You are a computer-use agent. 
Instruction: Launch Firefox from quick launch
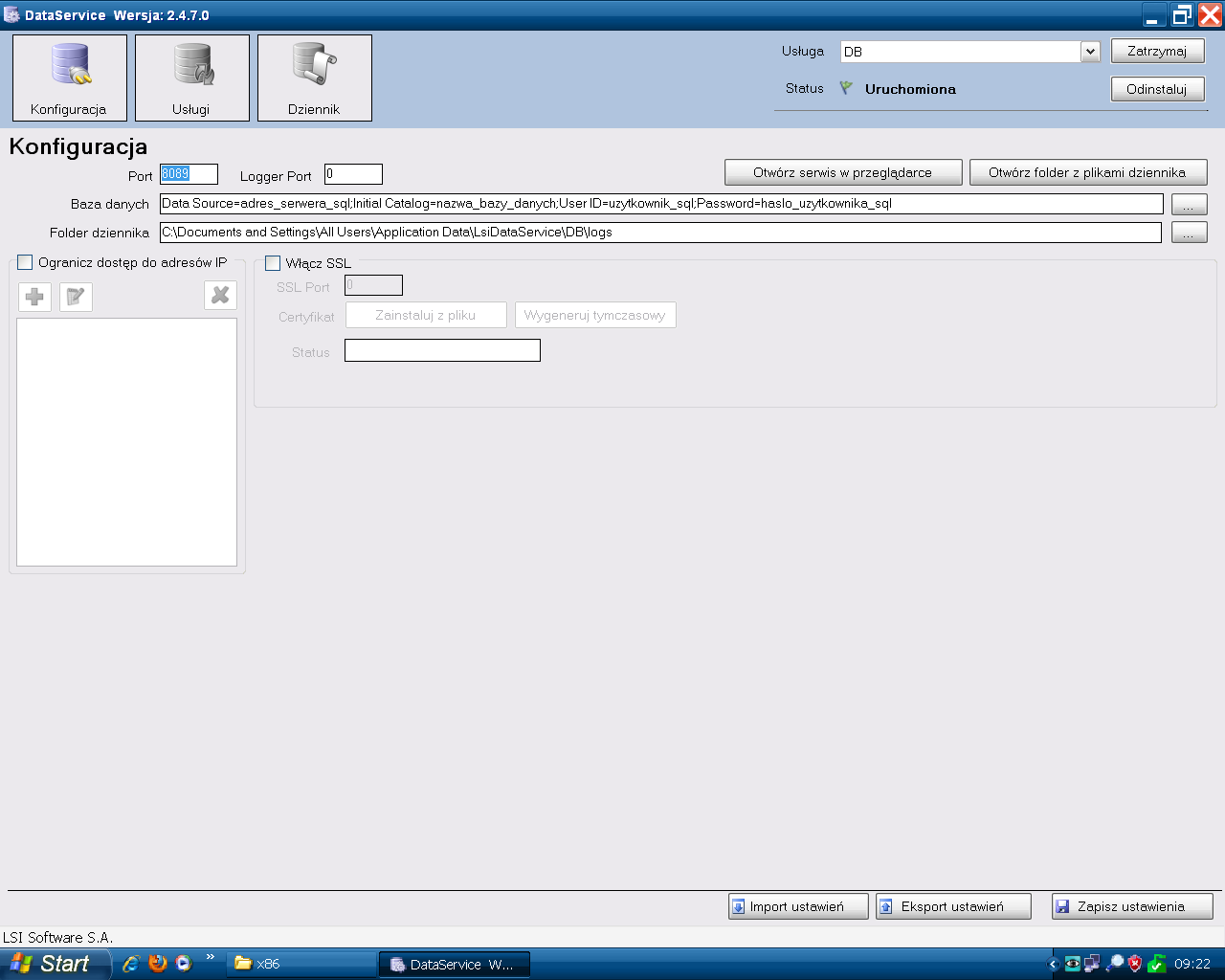[x=158, y=964]
